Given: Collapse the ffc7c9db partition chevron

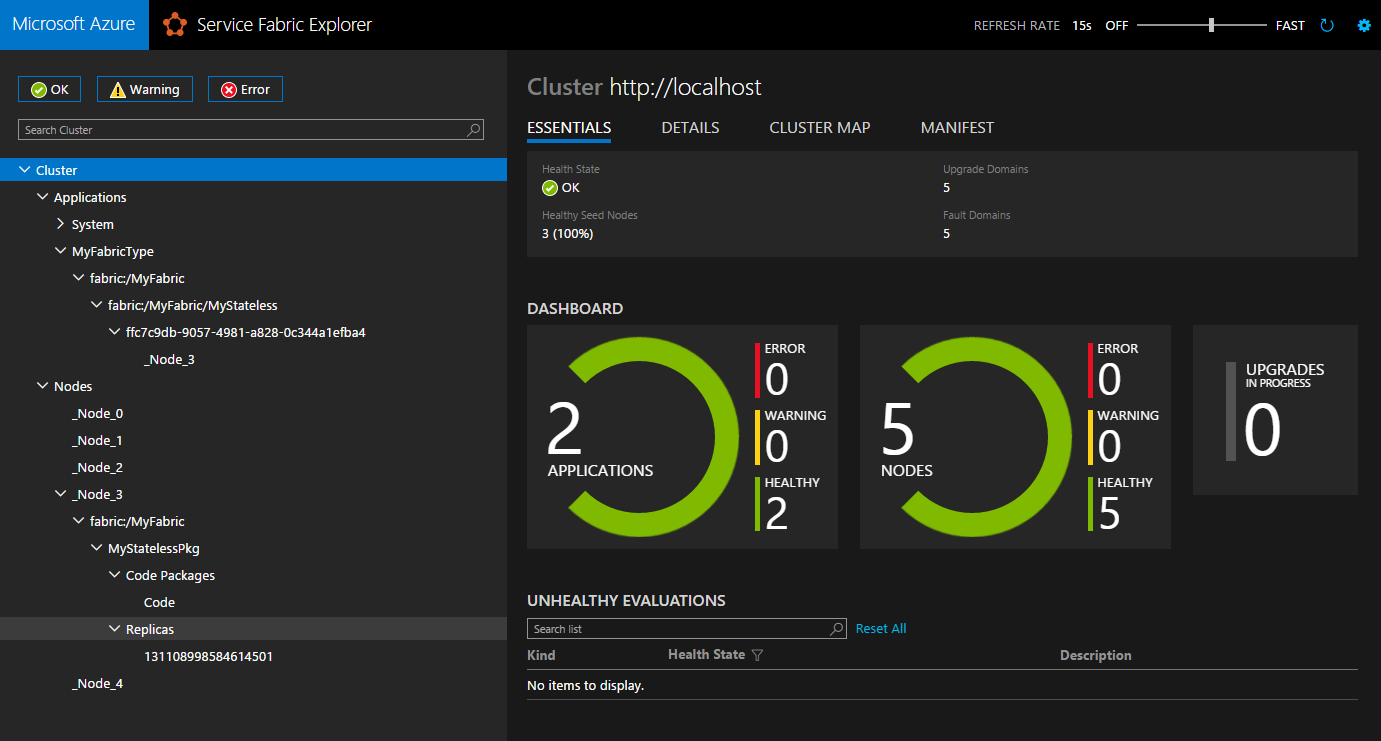Looking at the screenshot, I should pyautogui.click(x=115, y=332).
